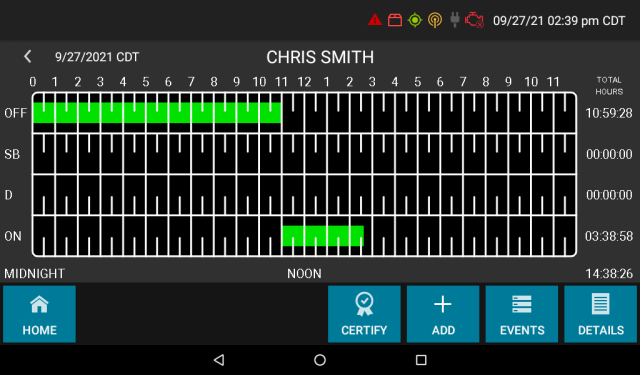Screen dimensions: 640x375
Task: Select the green OFF duty bar segment
Action: pyautogui.click(x=157, y=113)
